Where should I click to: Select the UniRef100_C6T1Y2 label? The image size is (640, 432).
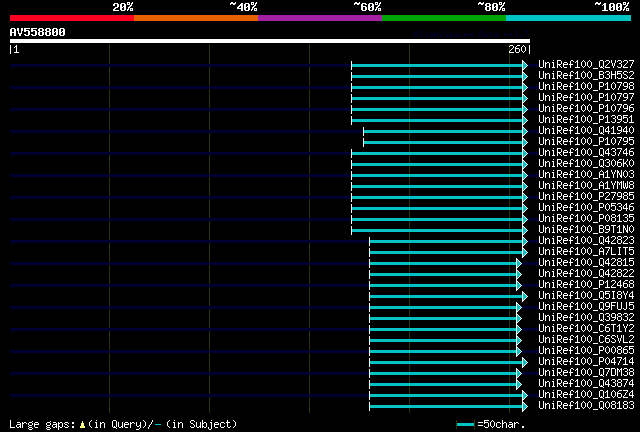(586, 329)
